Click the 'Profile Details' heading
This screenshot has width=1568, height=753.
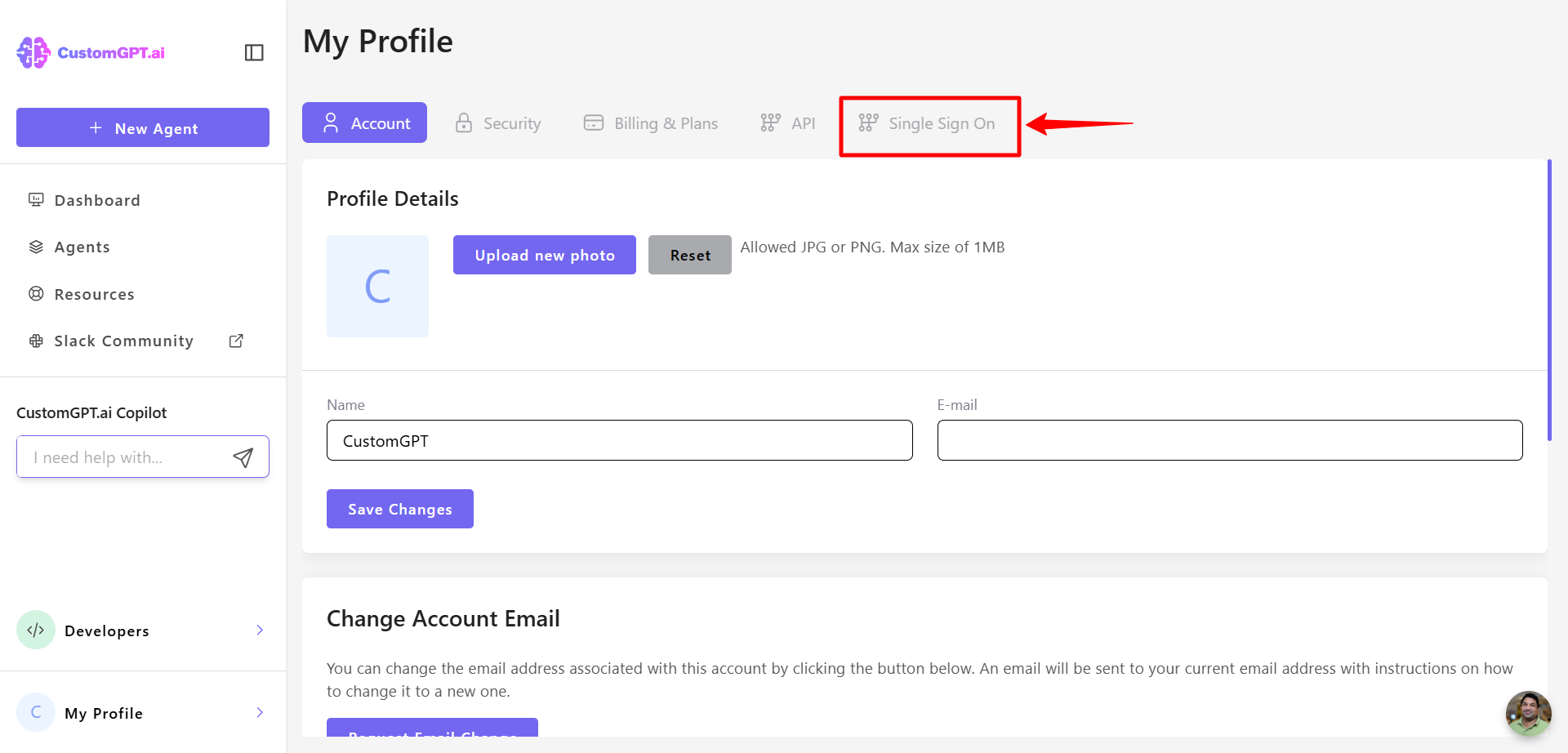pyautogui.click(x=393, y=198)
